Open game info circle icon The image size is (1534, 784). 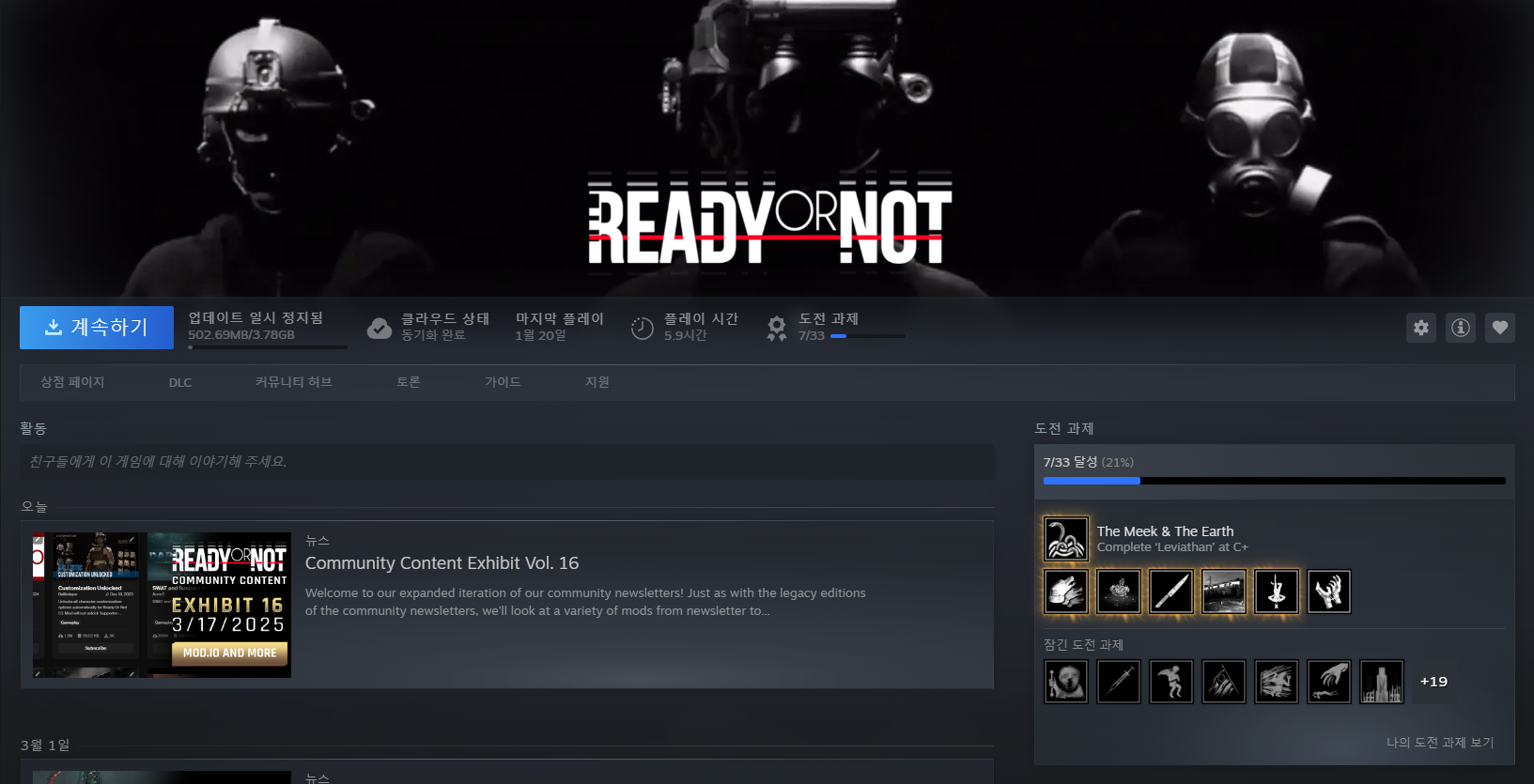(x=1461, y=328)
